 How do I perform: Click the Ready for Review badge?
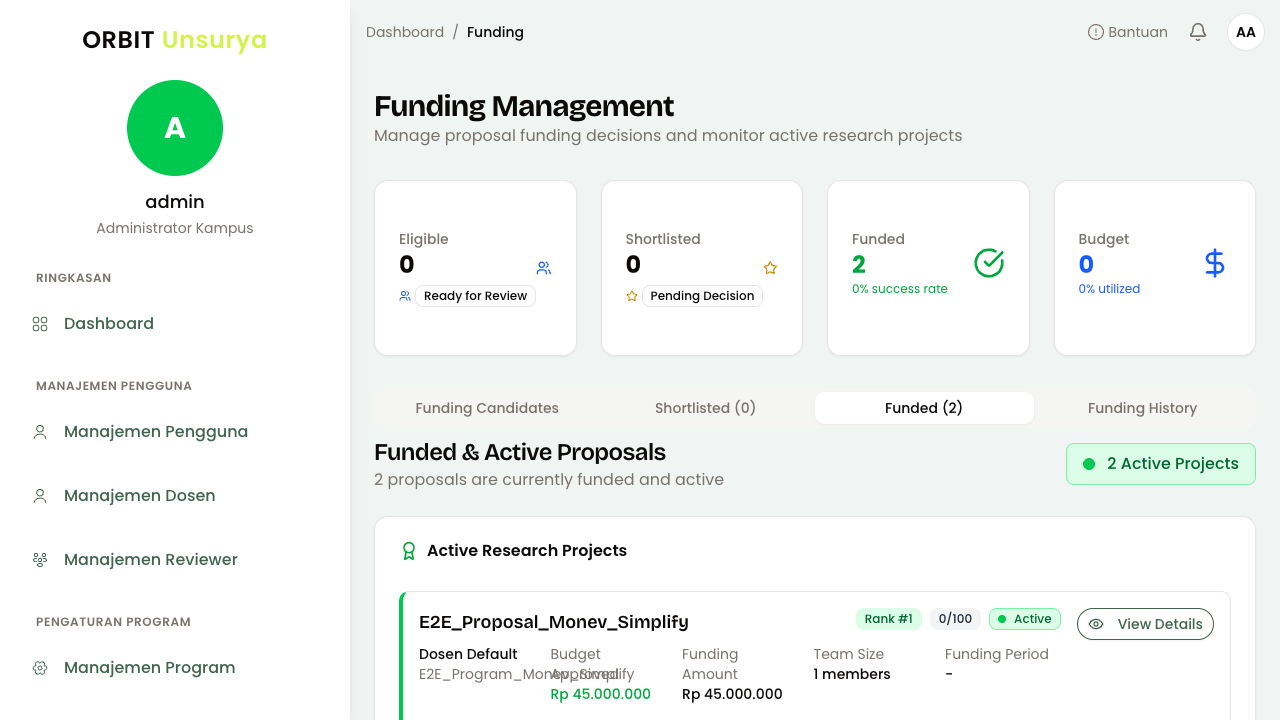tap(475, 296)
